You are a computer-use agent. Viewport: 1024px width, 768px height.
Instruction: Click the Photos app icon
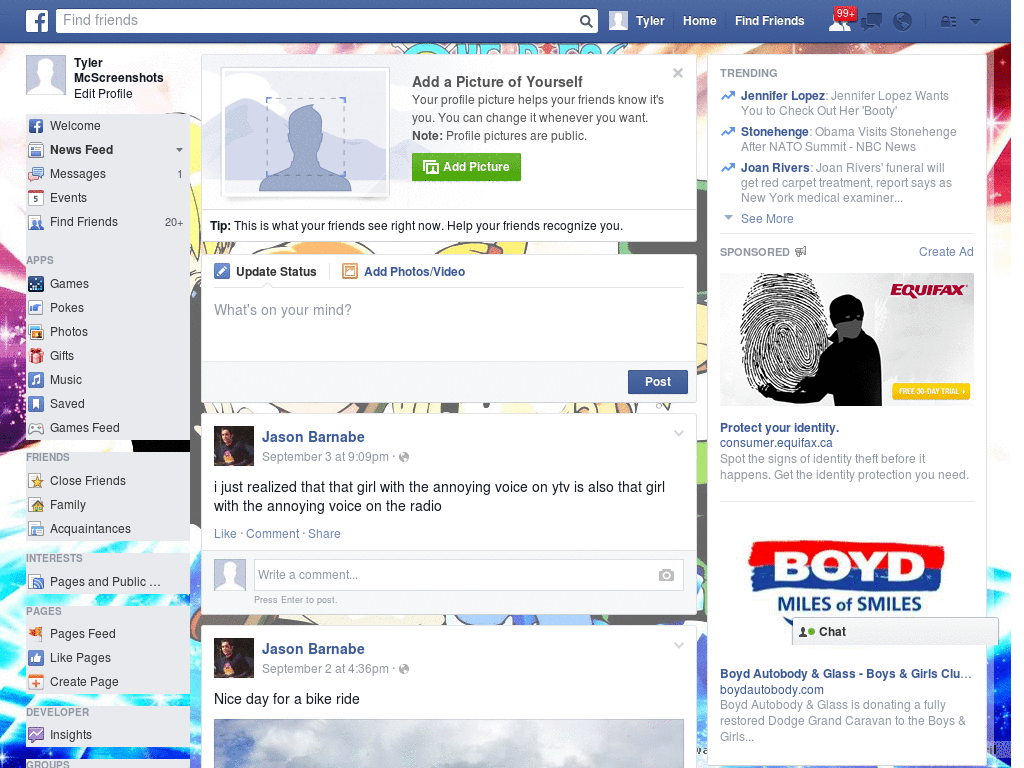[x=36, y=332]
